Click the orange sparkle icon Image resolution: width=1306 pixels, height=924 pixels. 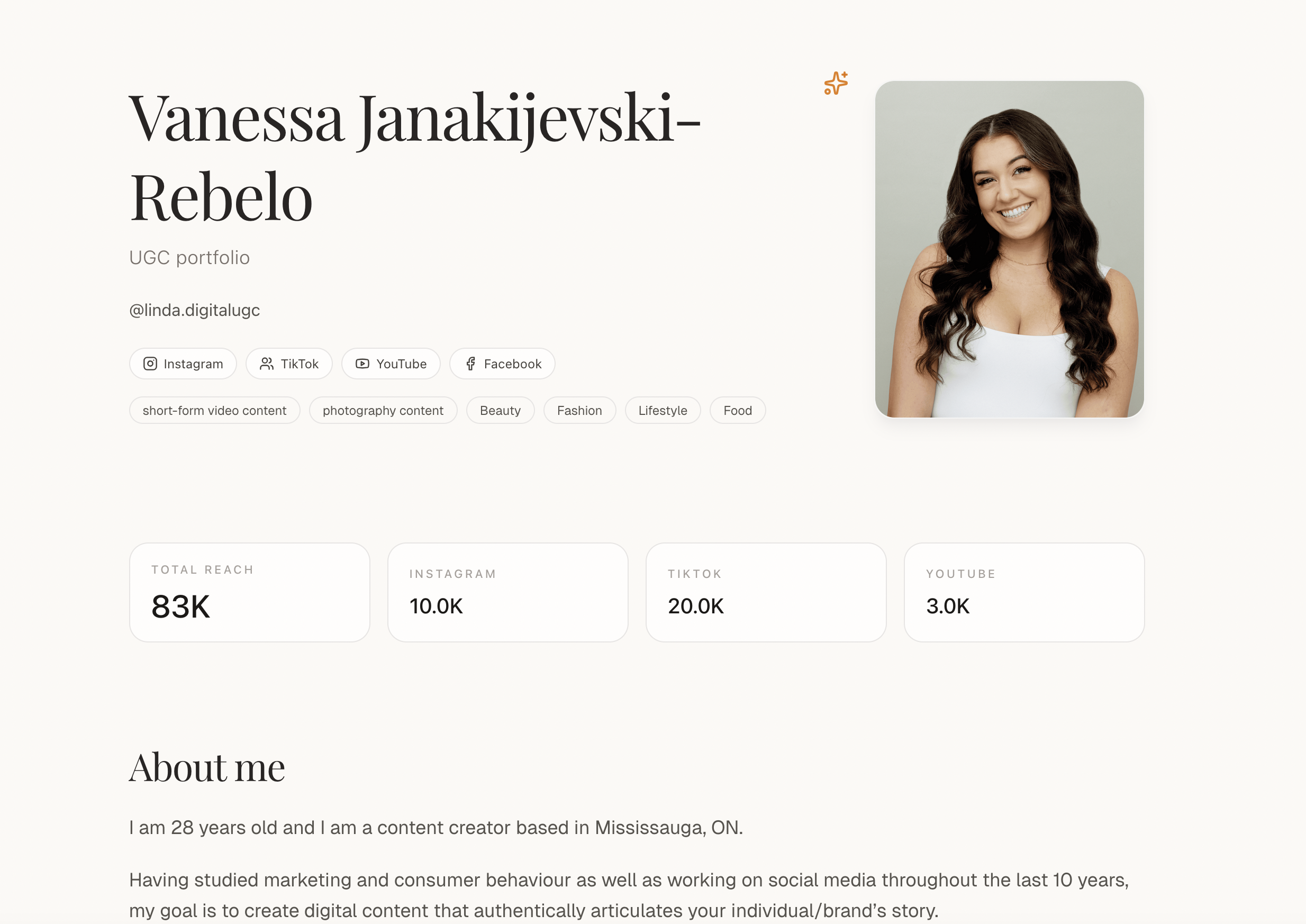pyautogui.click(x=836, y=83)
